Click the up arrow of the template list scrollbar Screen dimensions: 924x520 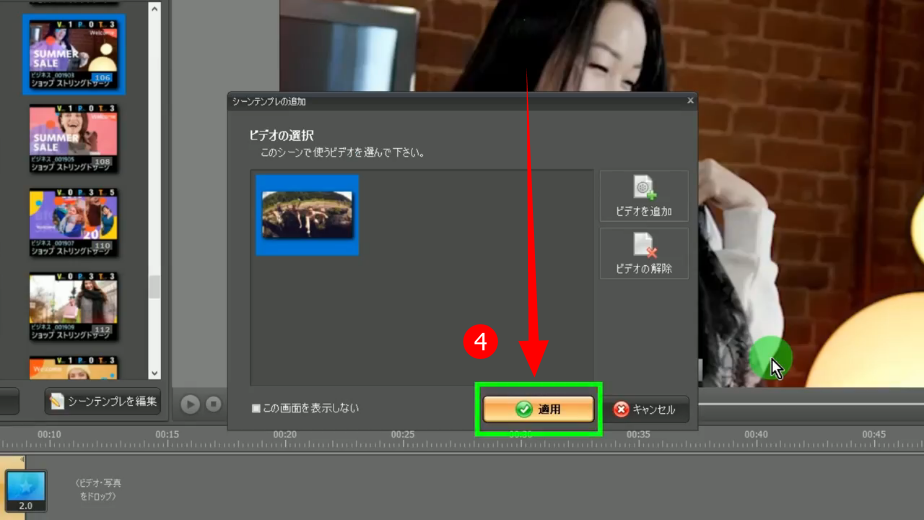pyautogui.click(x=154, y=9)
